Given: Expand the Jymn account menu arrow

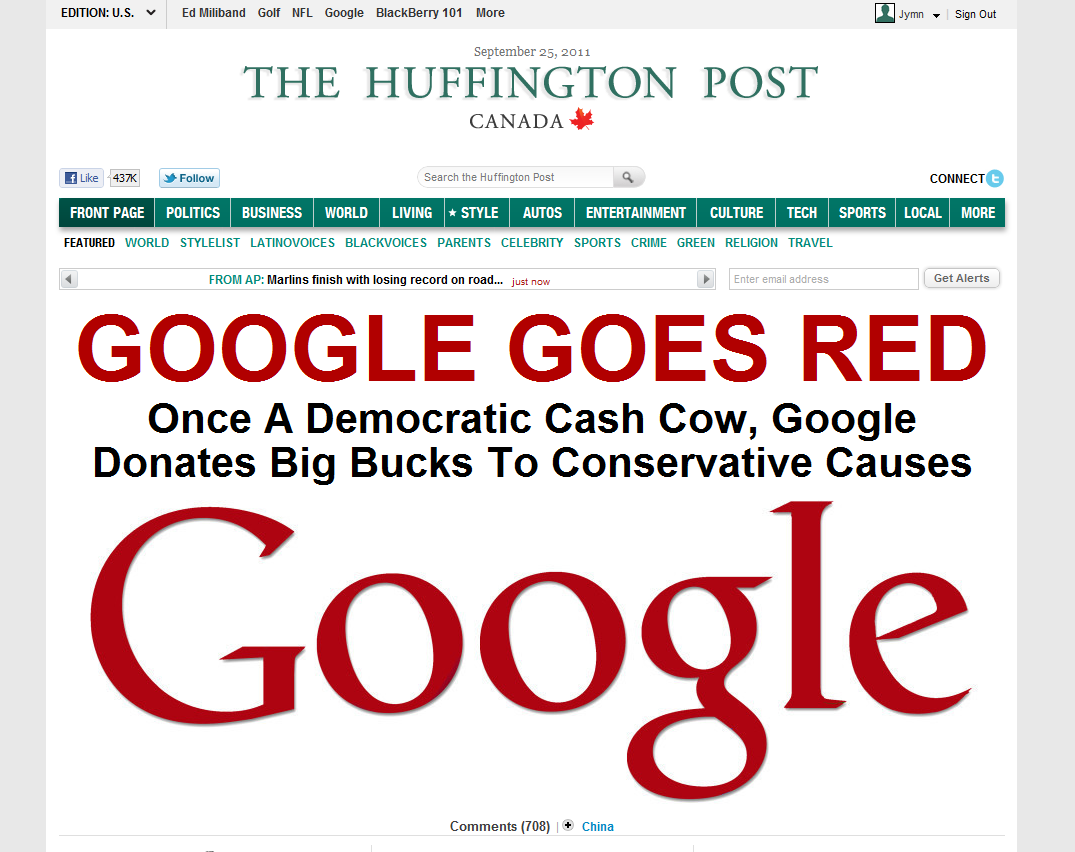Looking at the screenshot, I should coord(936,15).
